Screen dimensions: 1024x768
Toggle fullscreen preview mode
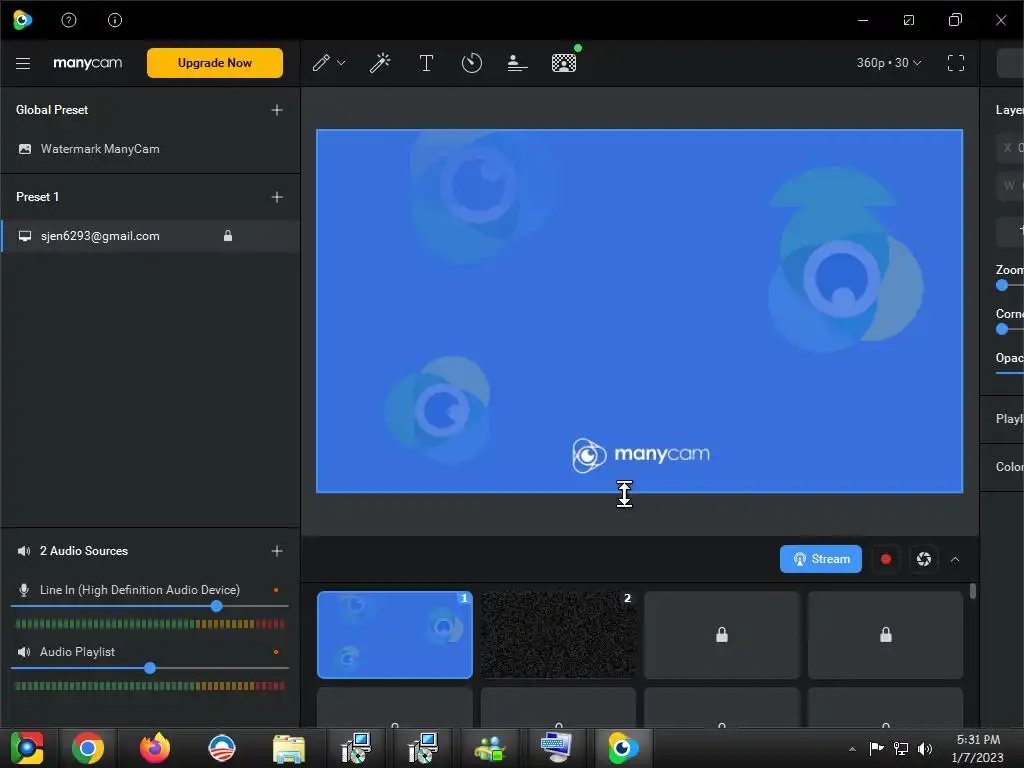(x=956, y=63)
